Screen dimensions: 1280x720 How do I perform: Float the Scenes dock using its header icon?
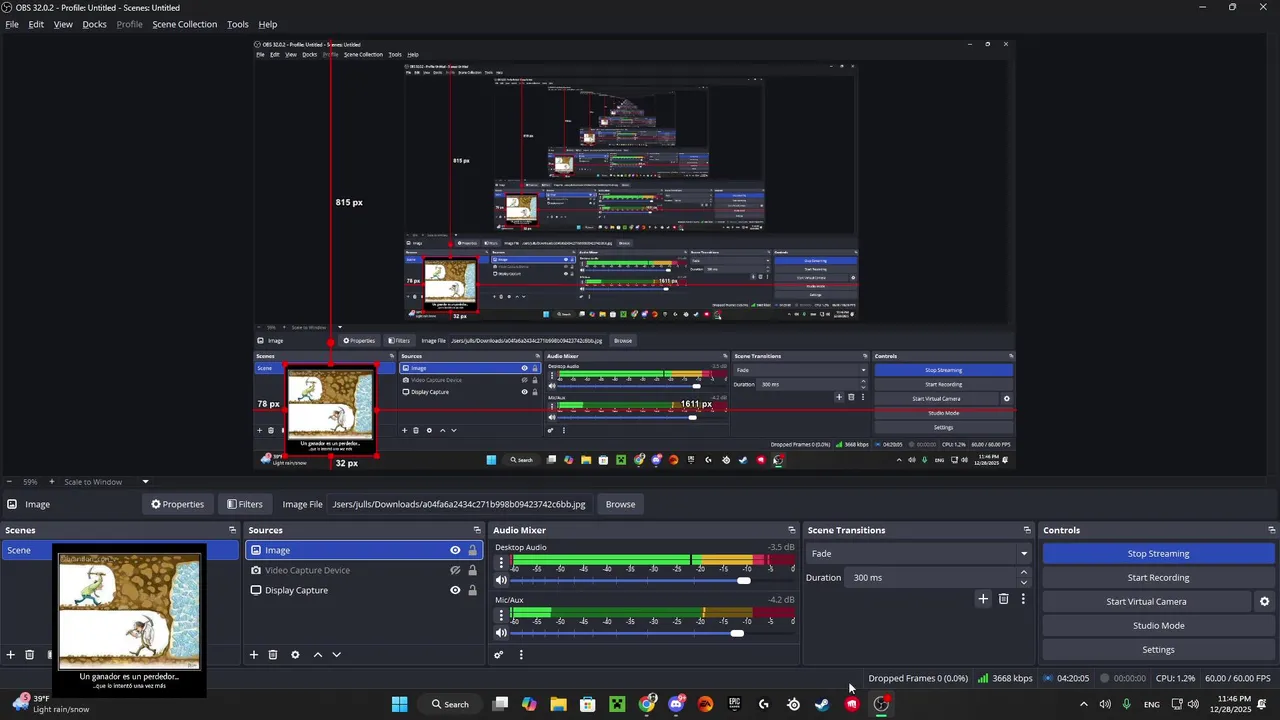coord(232,530)
